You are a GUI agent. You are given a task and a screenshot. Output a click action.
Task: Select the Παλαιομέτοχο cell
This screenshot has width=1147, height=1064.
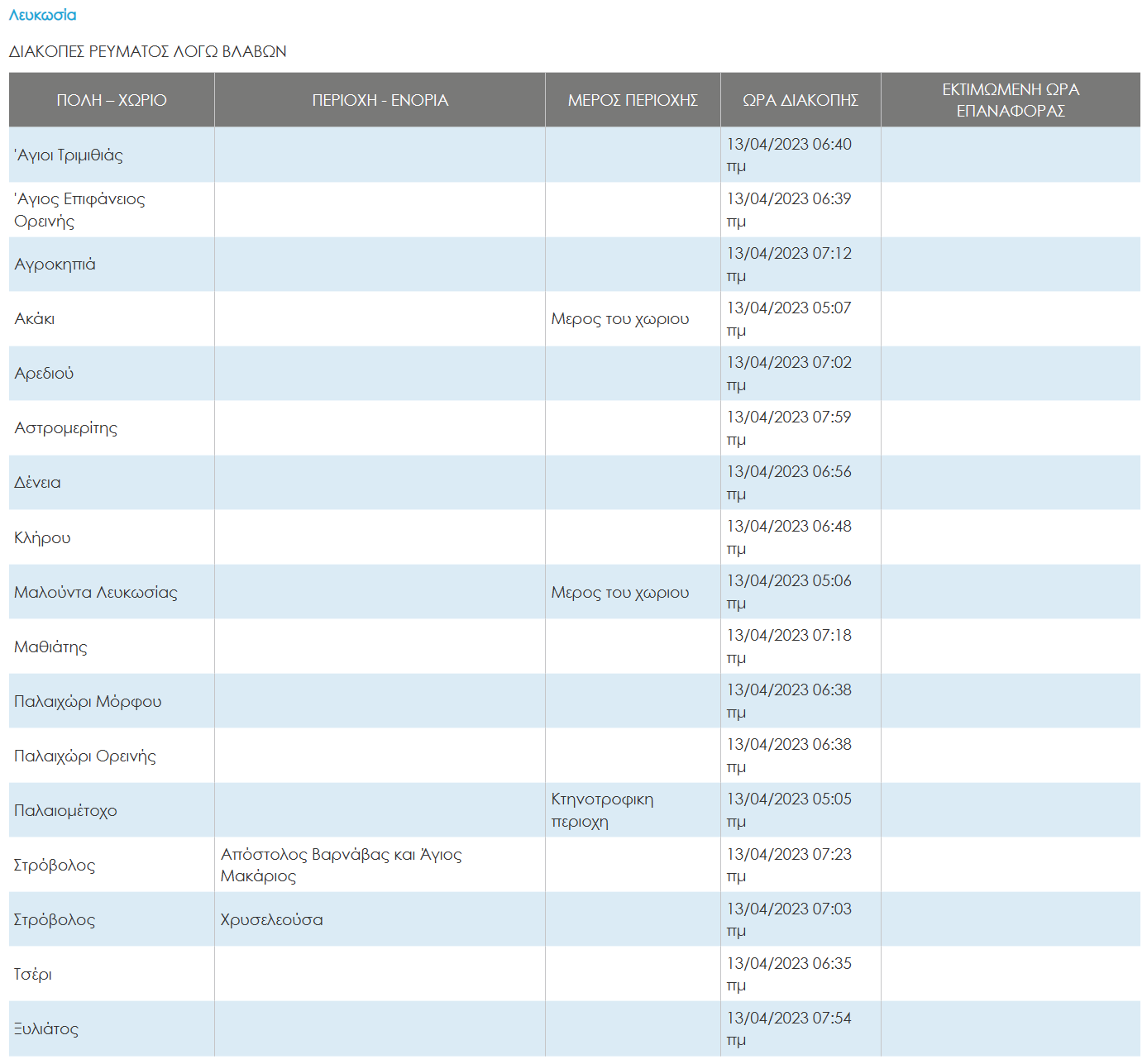tap(112, 810)
